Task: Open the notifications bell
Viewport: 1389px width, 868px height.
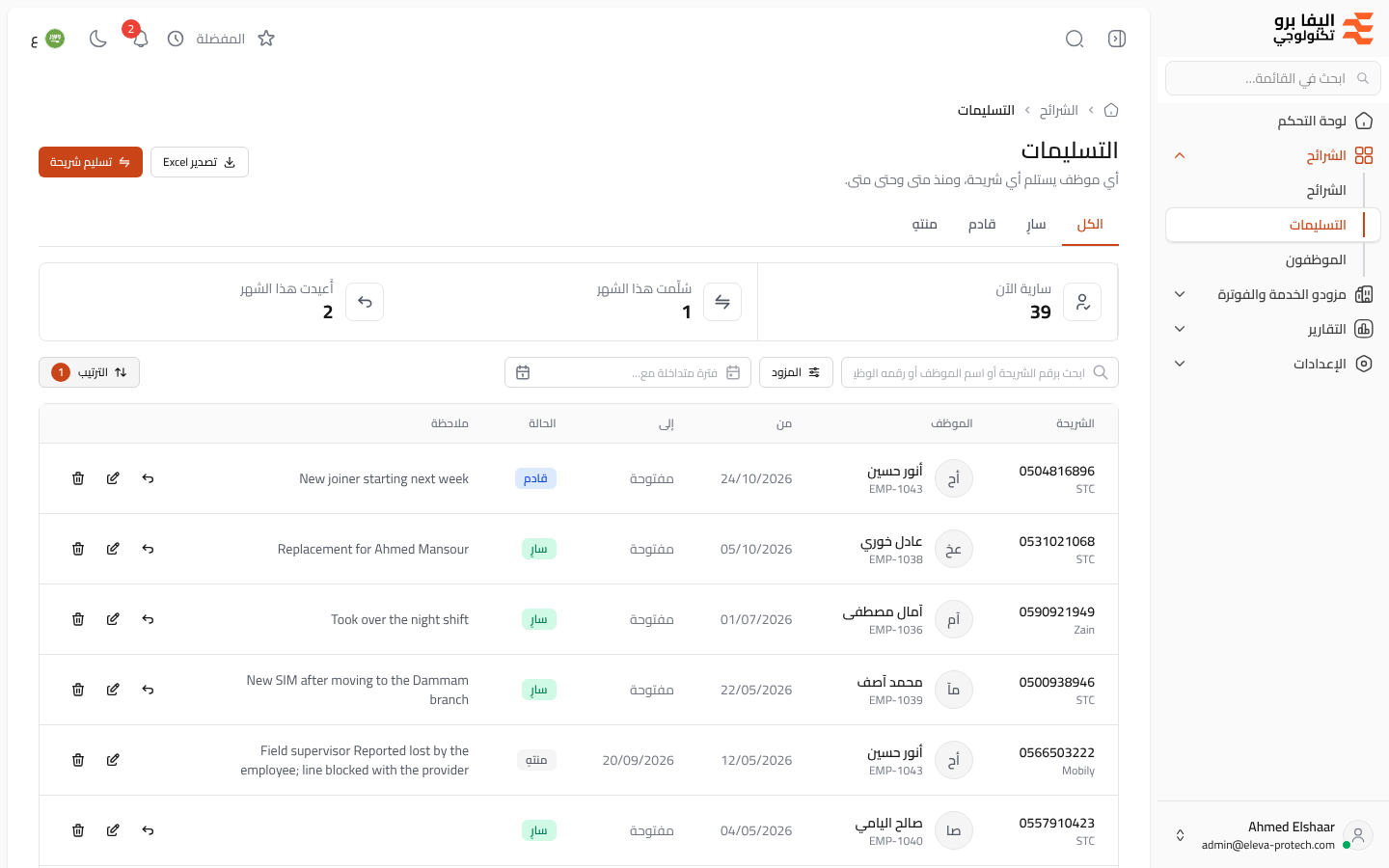Action: click(x=141, y=39)
